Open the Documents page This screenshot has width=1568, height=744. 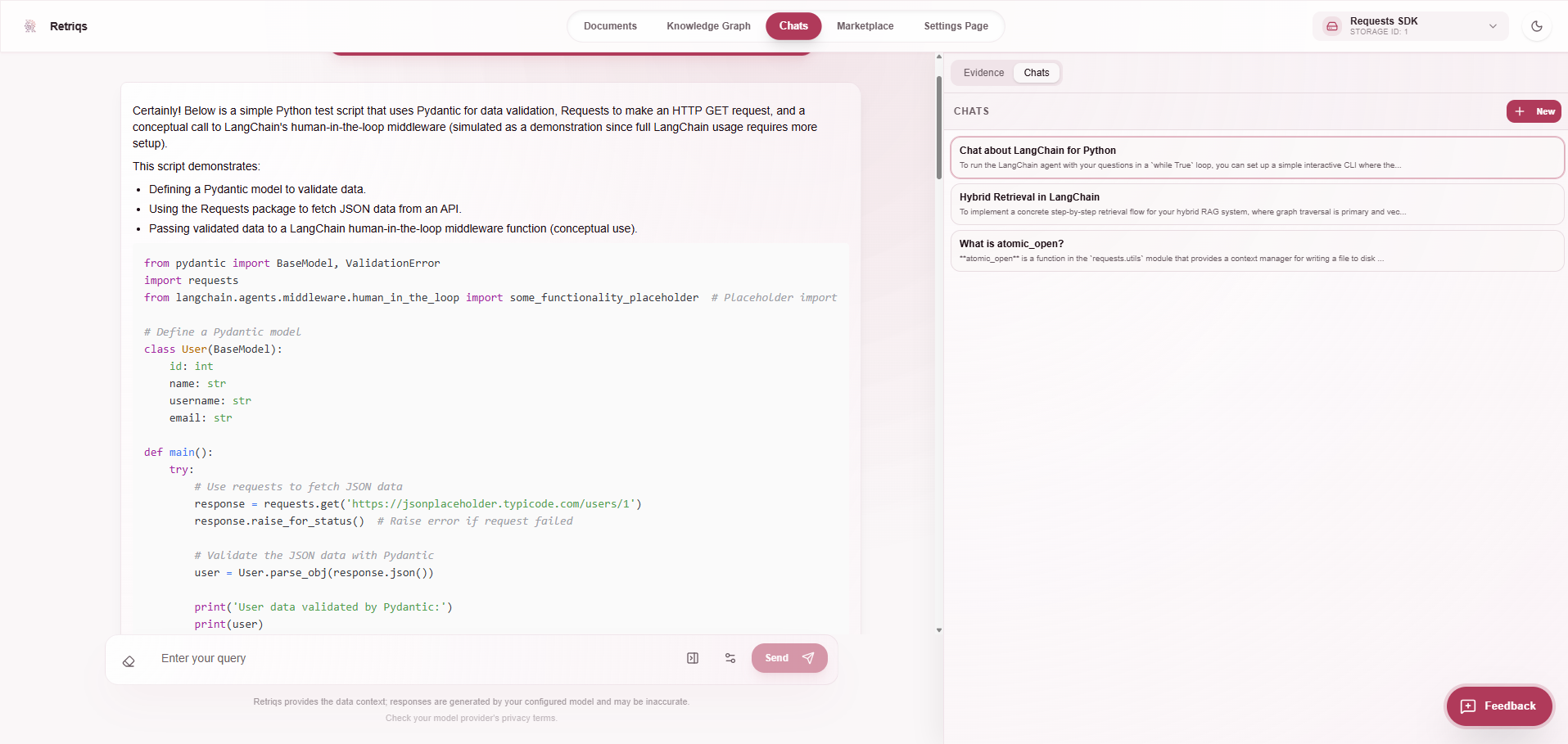[x=610, y=26]
